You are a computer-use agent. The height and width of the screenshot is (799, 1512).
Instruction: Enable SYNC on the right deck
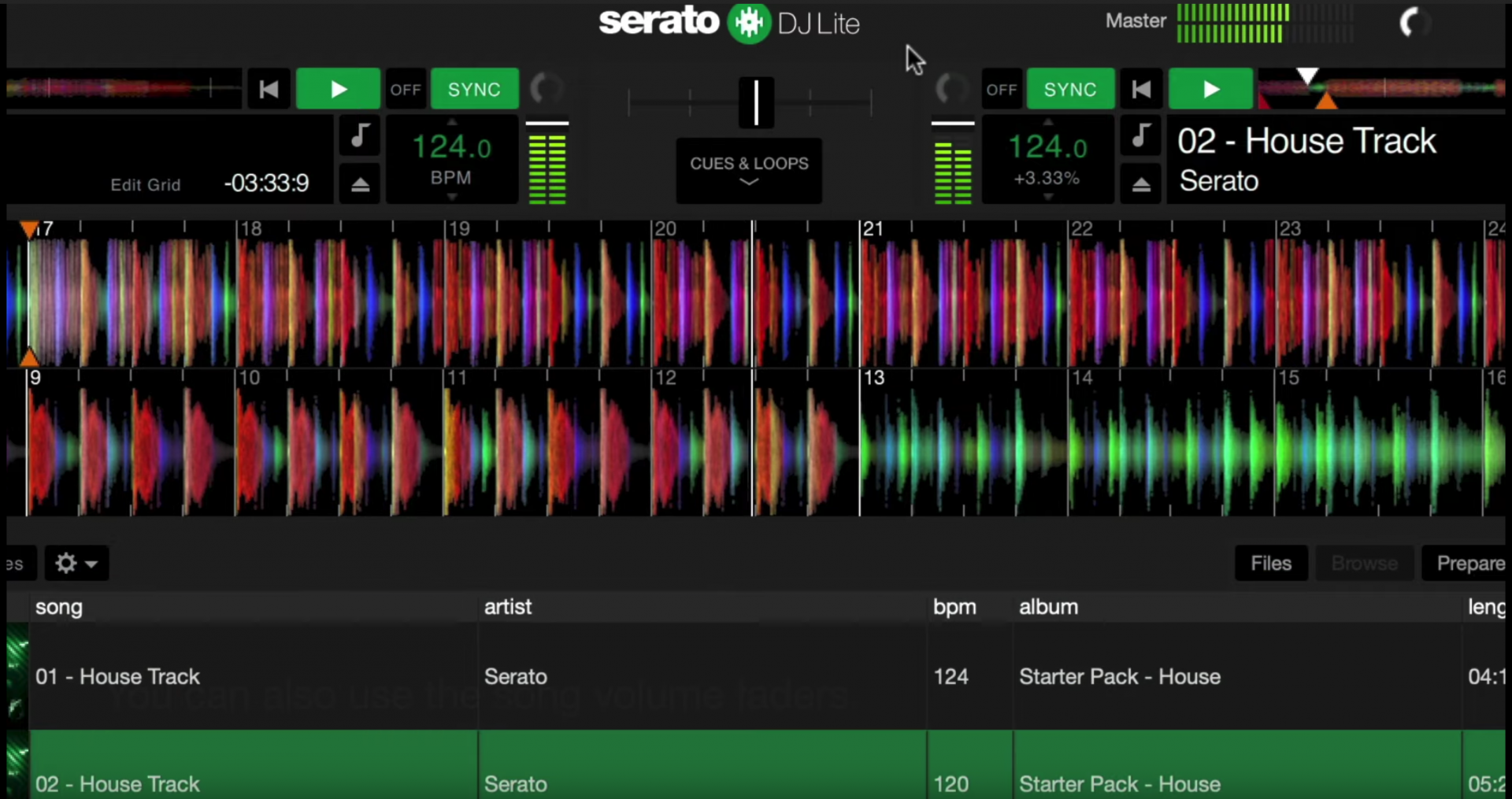(1069, 90)
